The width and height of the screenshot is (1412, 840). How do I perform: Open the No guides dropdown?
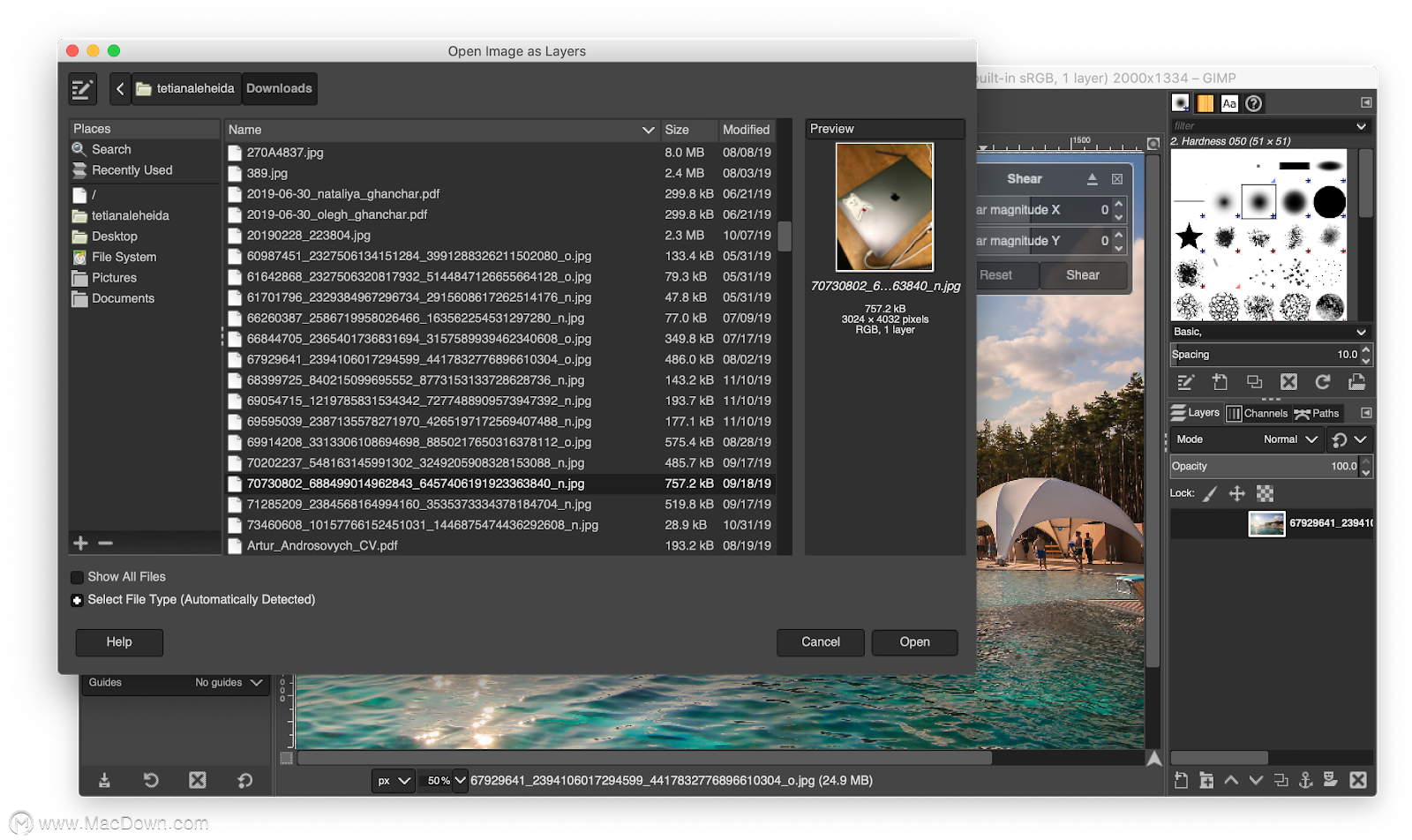229,683
